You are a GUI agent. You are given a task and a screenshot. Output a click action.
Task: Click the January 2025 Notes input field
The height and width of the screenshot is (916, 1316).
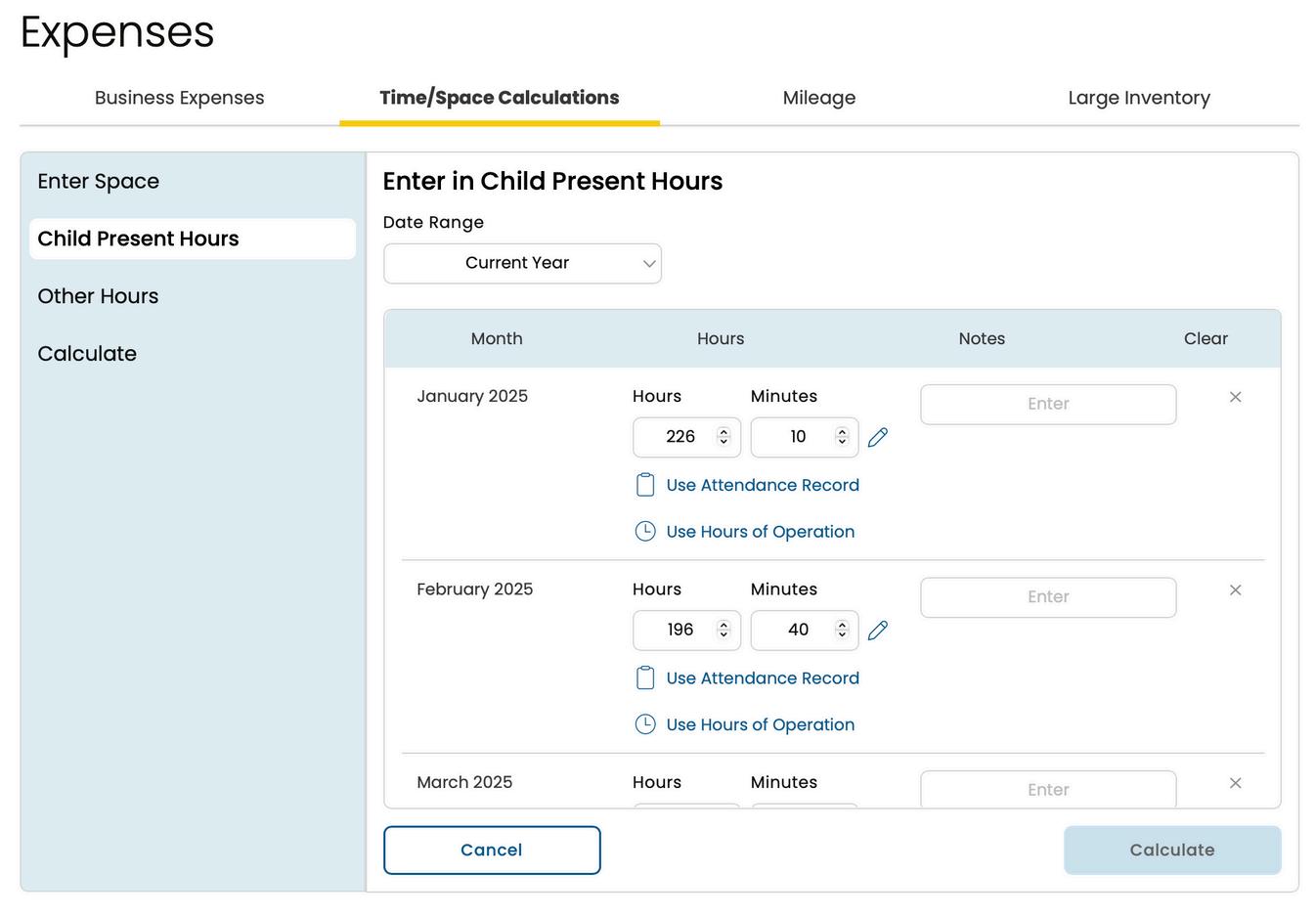click(x=1048, y=405)
